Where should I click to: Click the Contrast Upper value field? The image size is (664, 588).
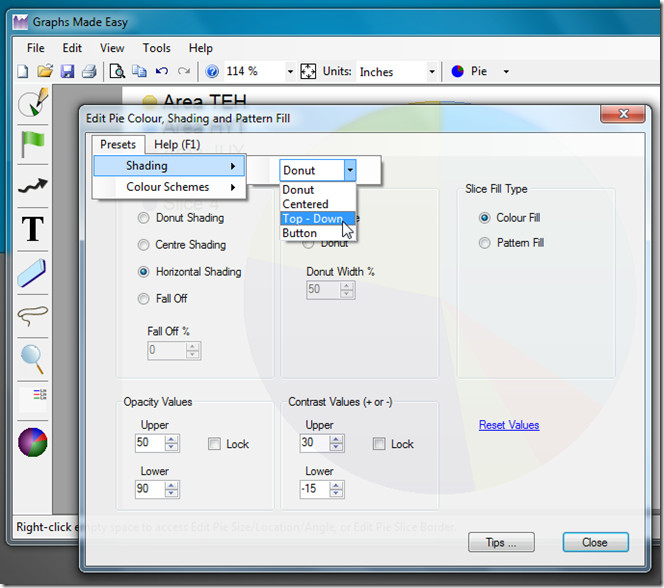click(314, 443)
